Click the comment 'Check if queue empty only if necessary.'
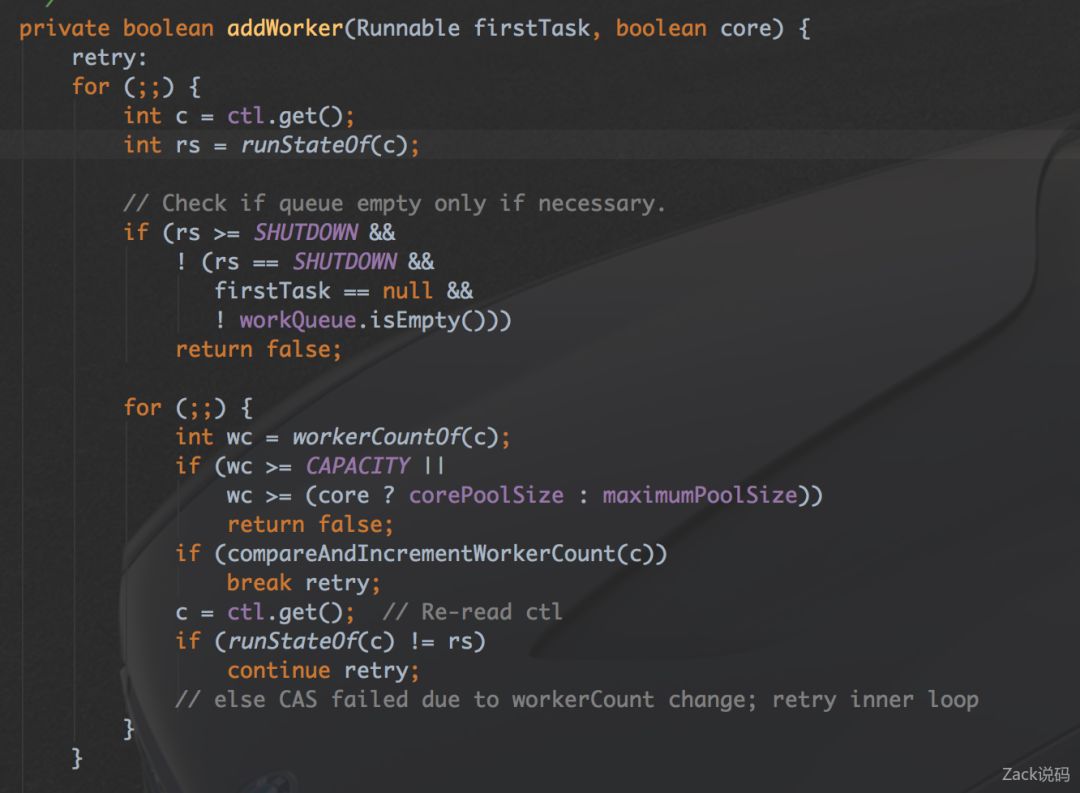The image size is (1080, 793). [395, 204]
